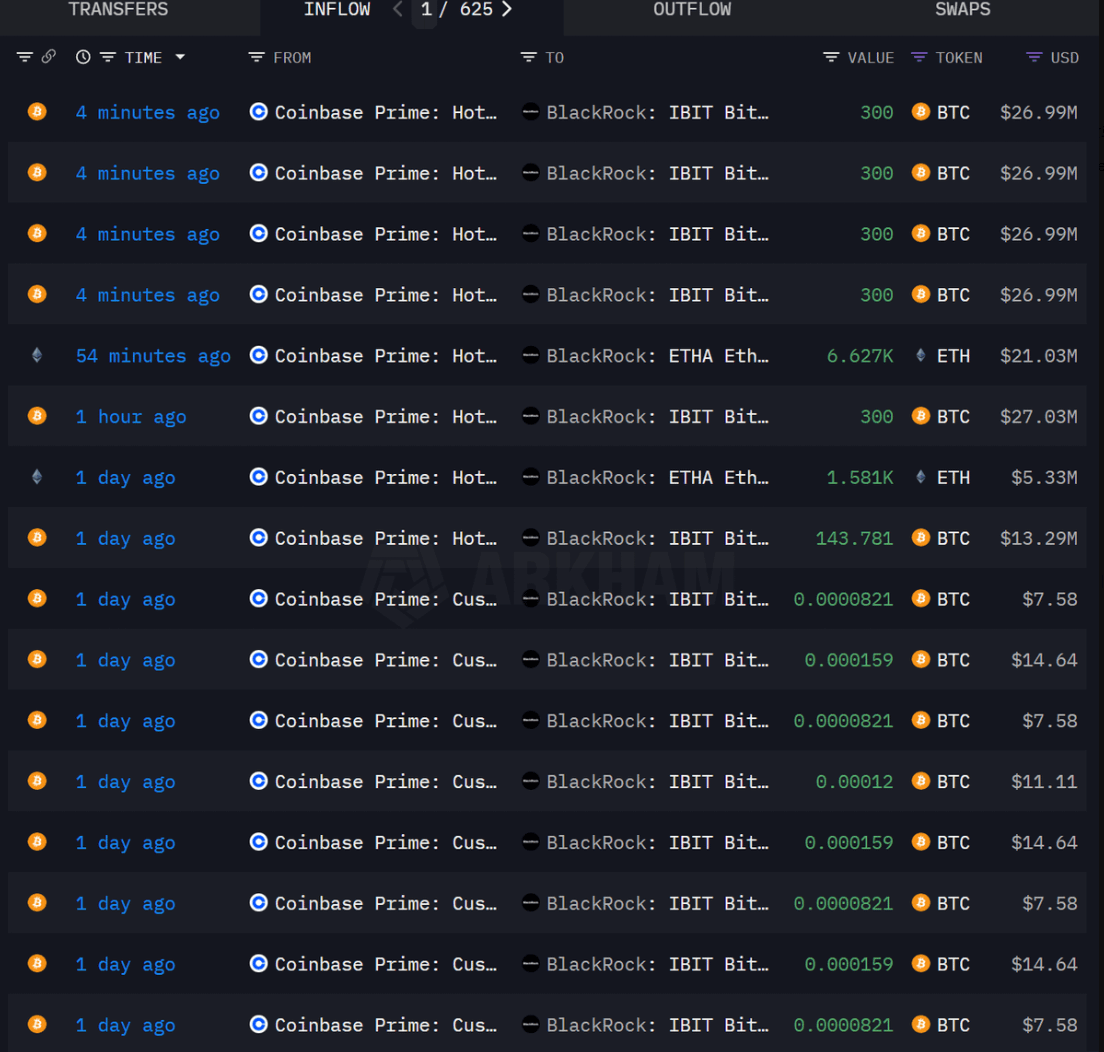Image resolution: width=1104 pixels, height=1052 pixels.
Task: Go to previous page arrow
Action: [x=398, y=10]
